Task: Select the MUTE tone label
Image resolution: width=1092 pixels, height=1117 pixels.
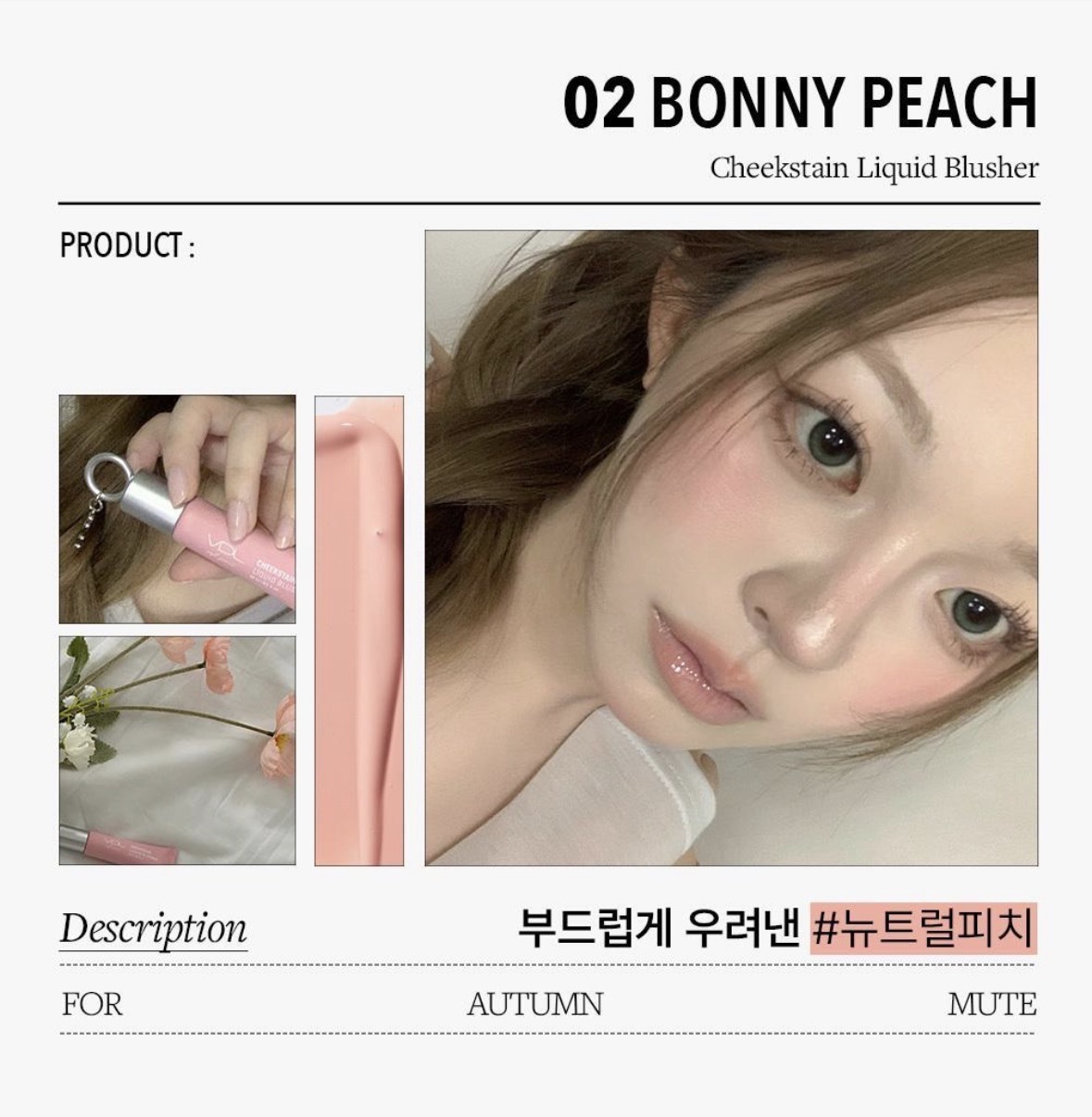Action: (x=992, y=1004)
